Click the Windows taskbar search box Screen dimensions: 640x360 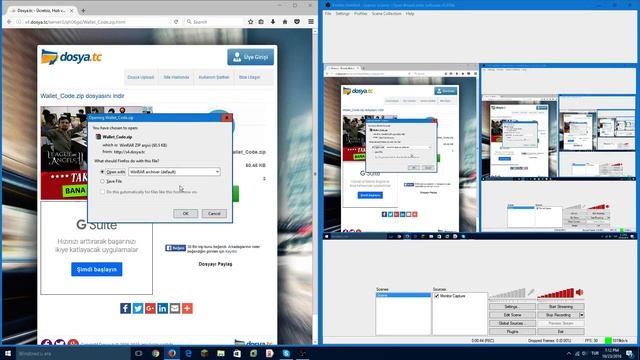coord(72,354)
